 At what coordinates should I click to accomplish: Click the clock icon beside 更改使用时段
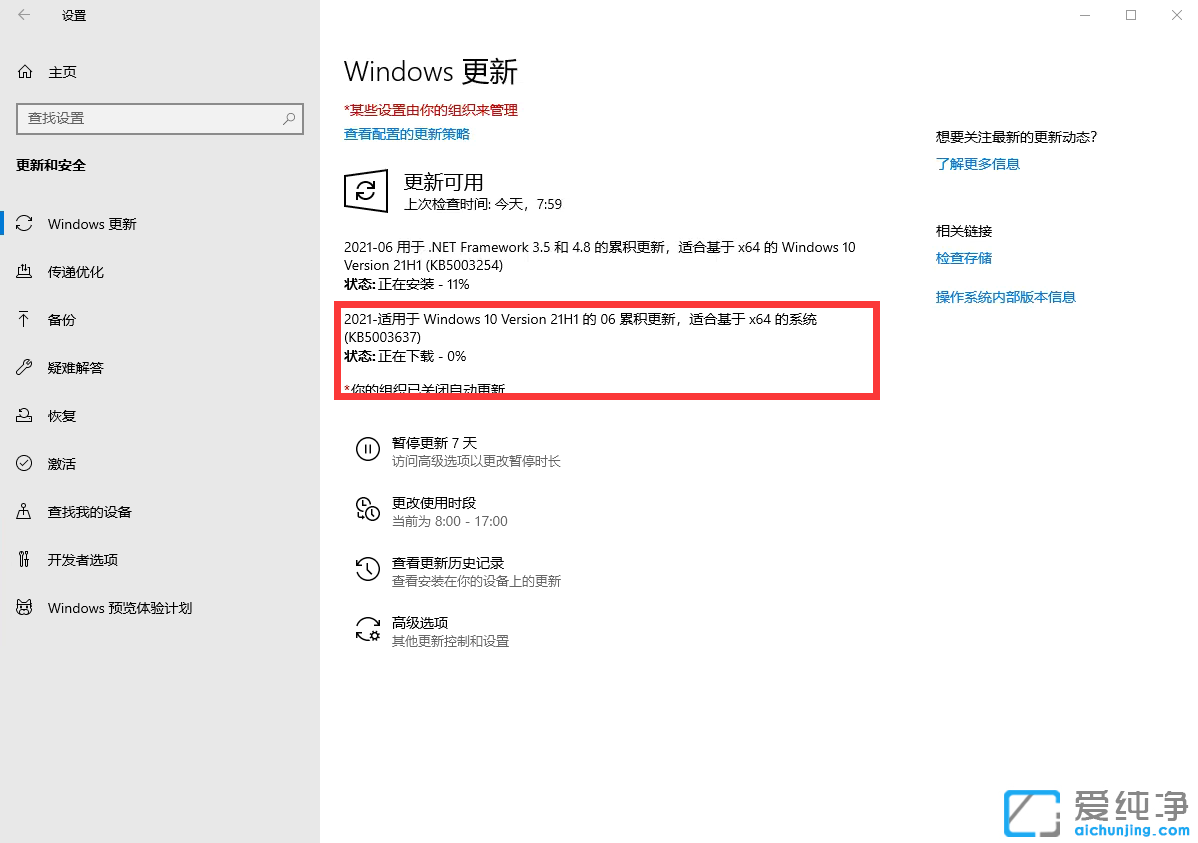(367, 509)
